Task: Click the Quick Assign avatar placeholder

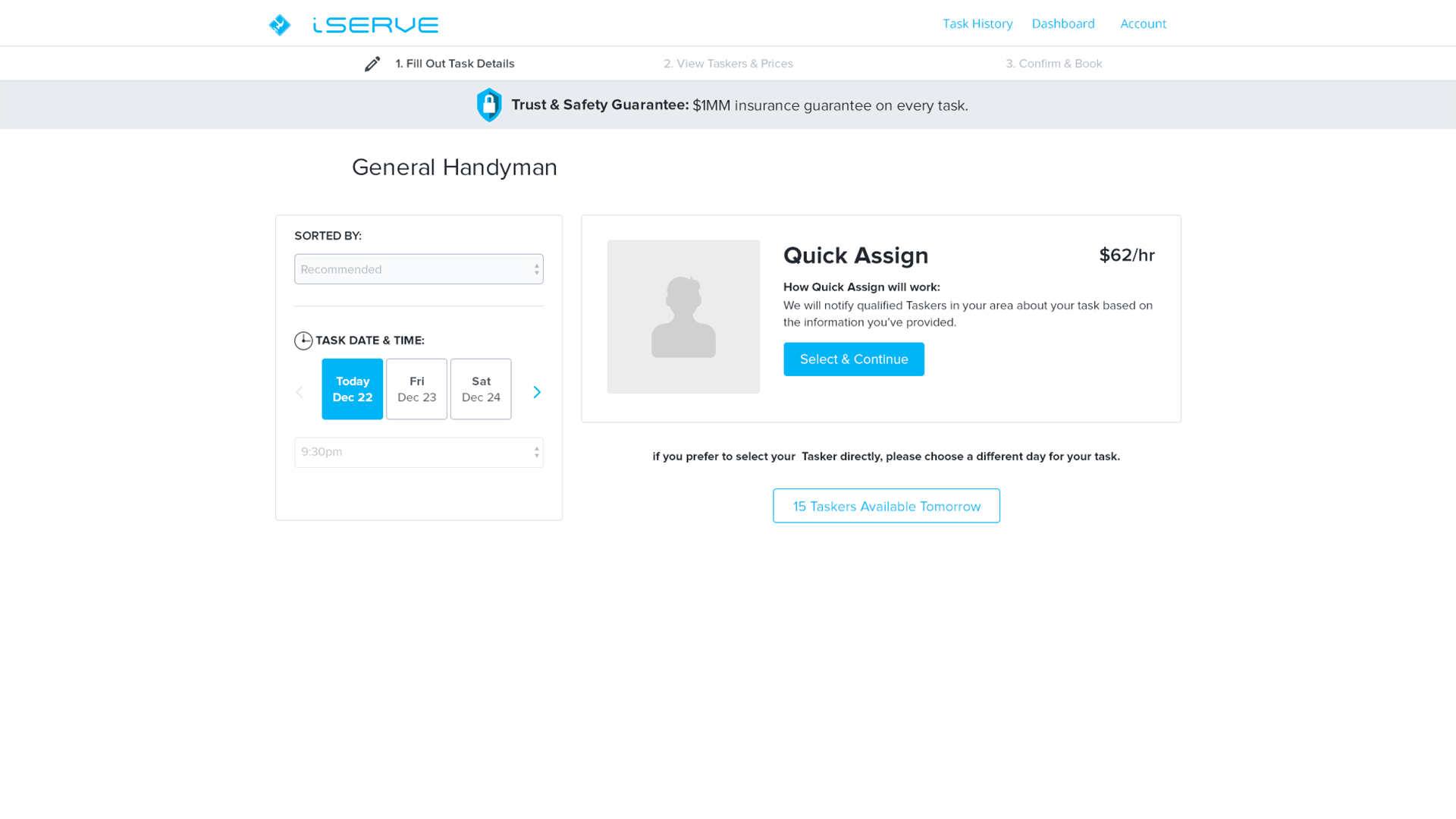Action: tap(683, 317)
